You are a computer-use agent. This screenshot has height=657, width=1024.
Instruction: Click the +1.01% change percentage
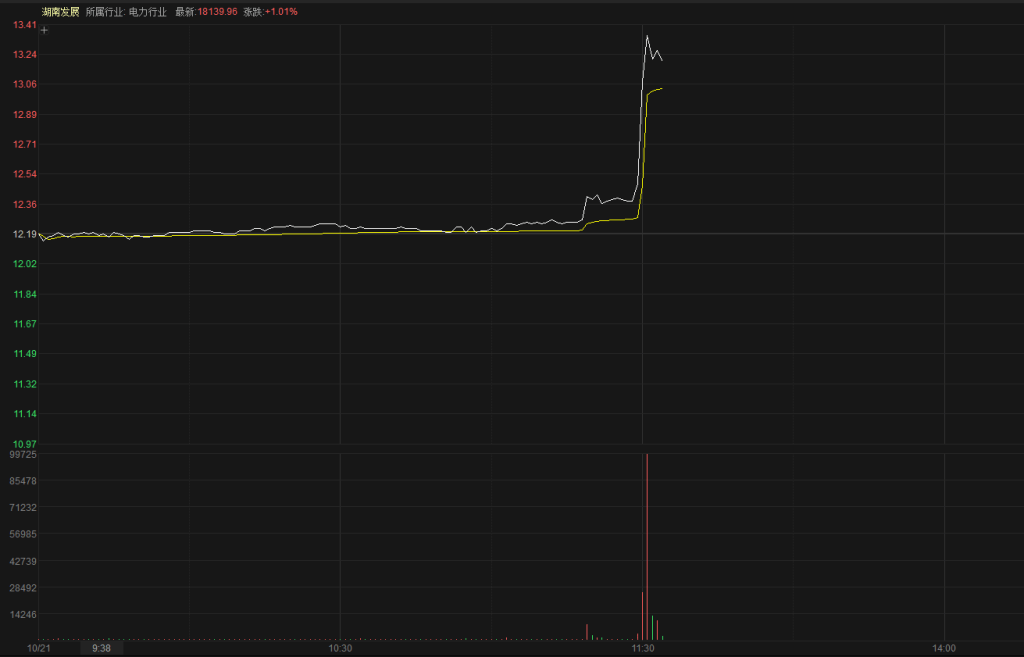click(x=281, y=11)
